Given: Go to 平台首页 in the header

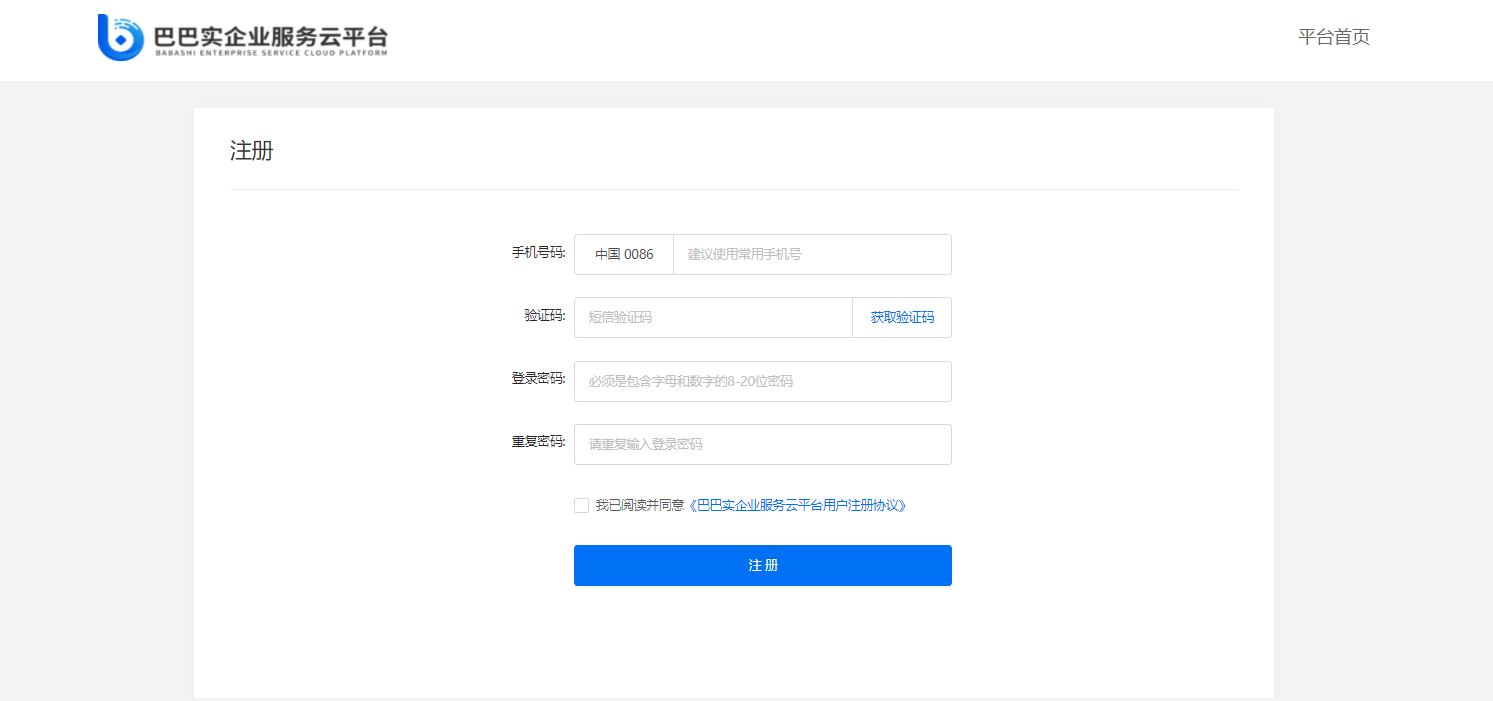Looking at the screenshot, I should coord(1333,38).
